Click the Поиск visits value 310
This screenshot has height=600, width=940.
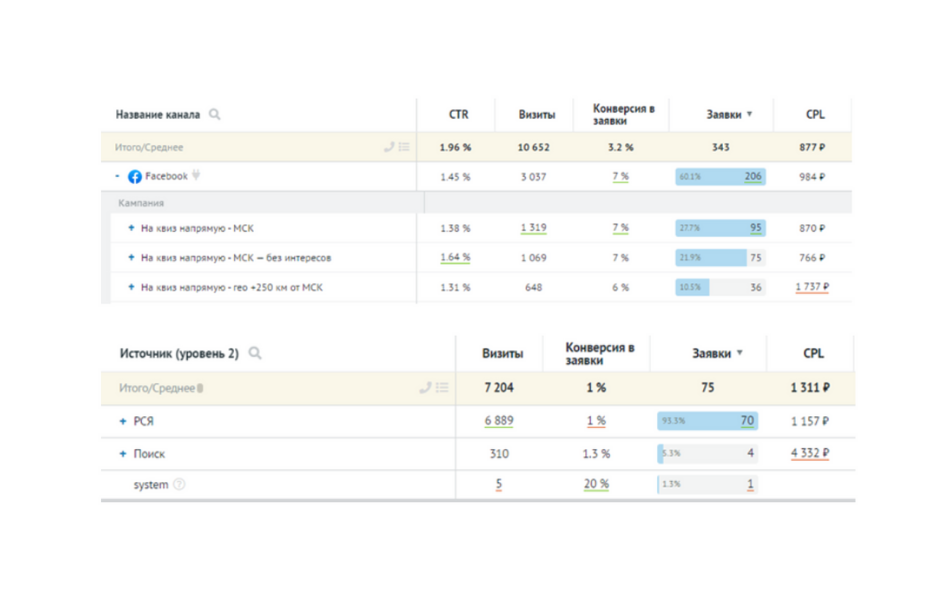[499, 454]
